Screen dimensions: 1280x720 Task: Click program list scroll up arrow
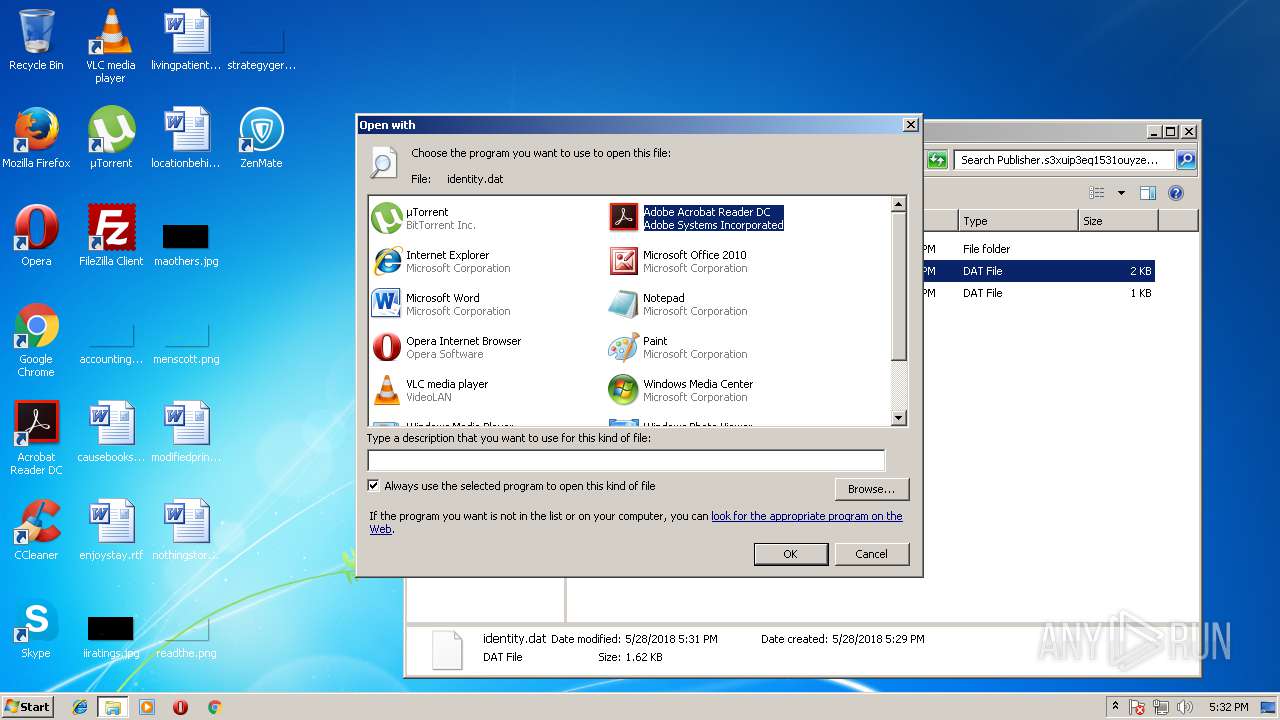[898, 204]
